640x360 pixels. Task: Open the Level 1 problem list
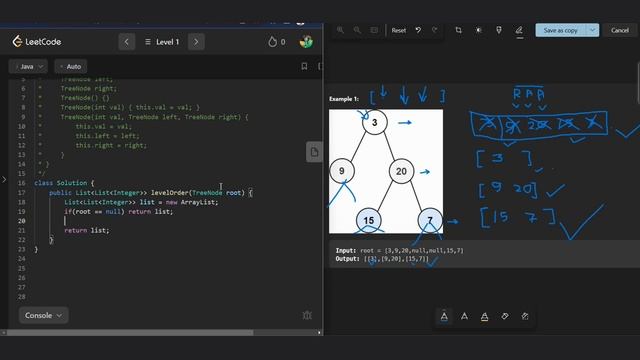click(162, 42)
